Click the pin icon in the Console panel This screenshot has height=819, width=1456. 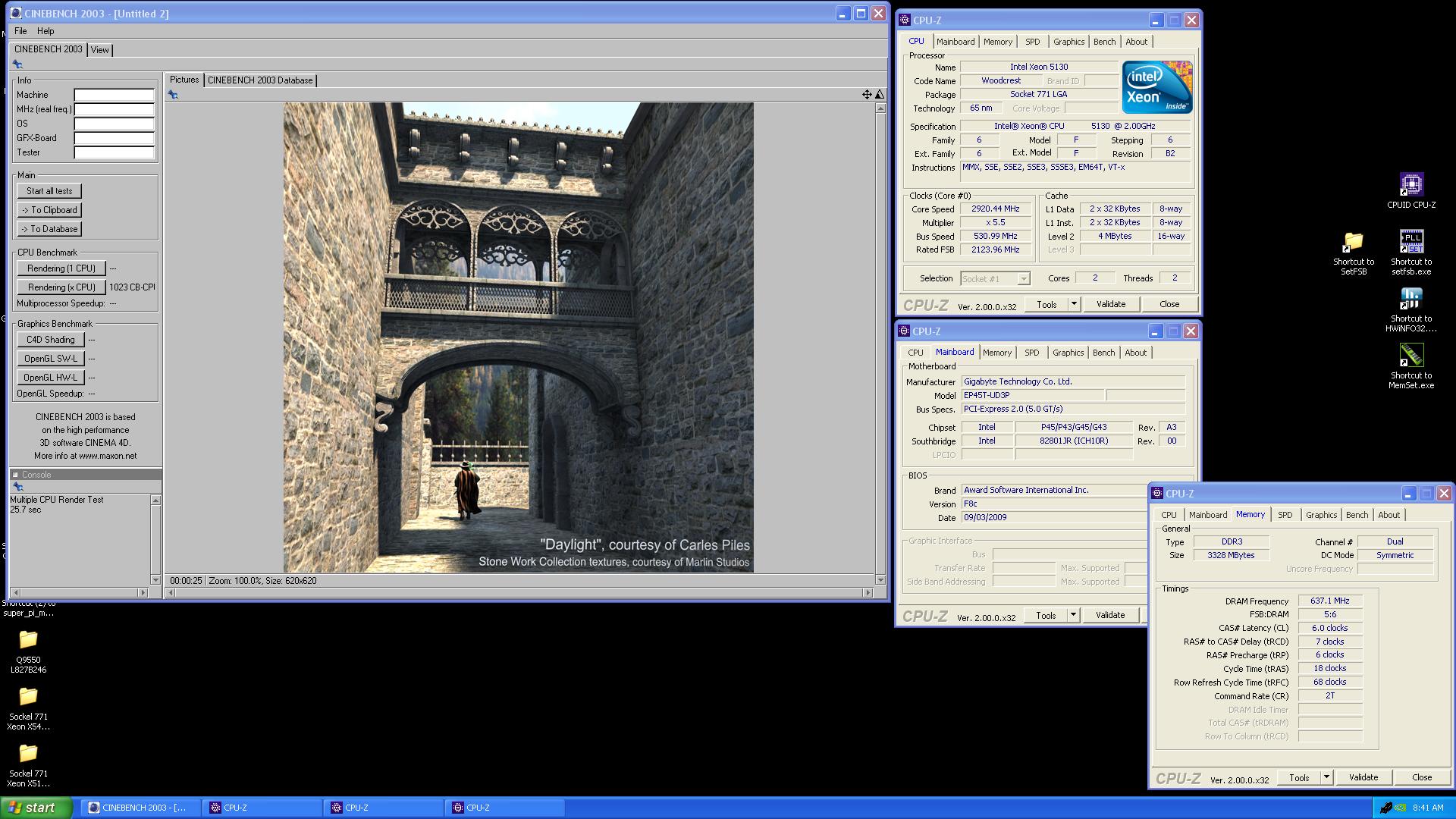(17, 487)
